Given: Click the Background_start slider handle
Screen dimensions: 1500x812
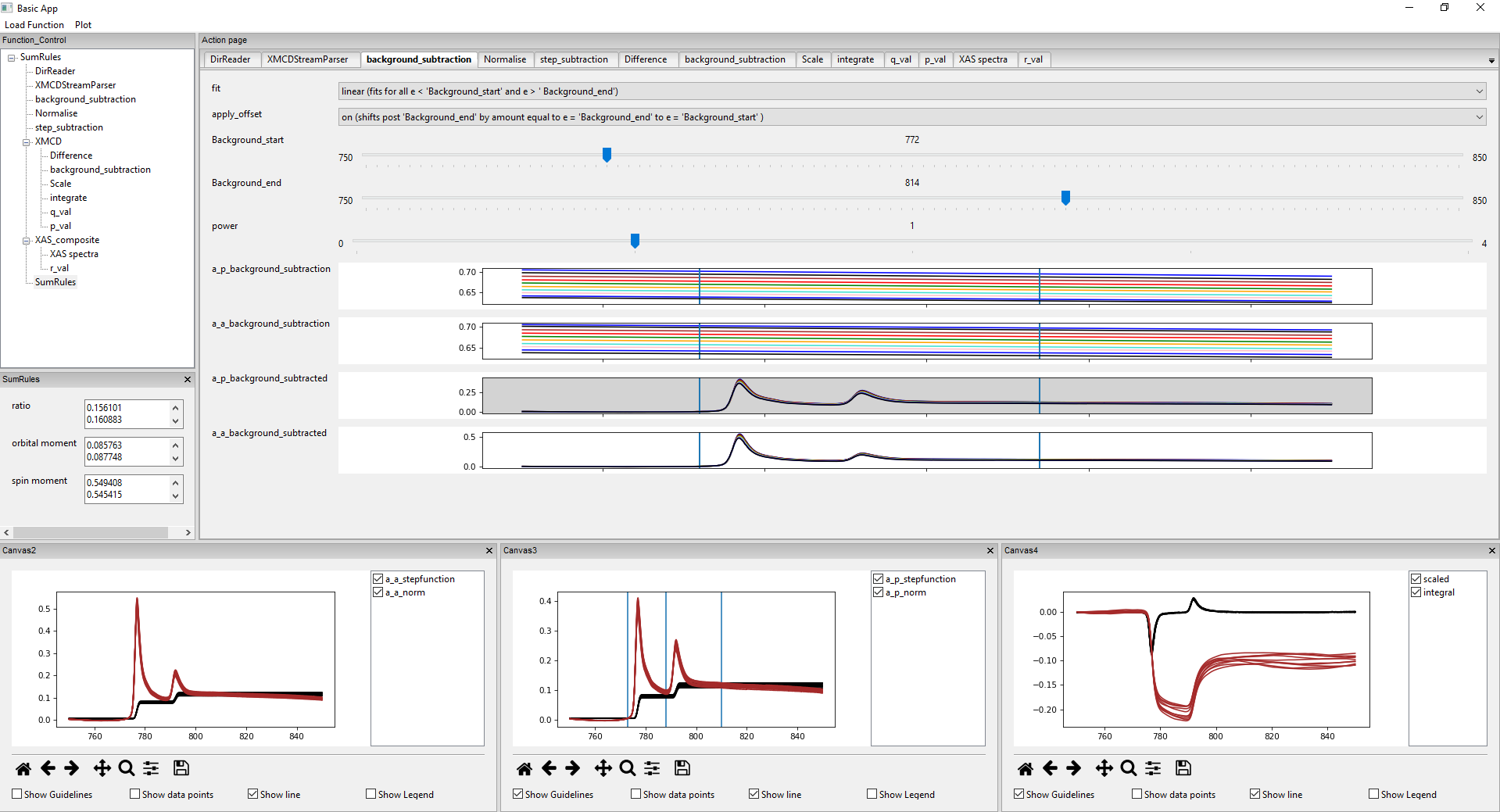Looking at the screenshot, I should (x=607, y=155).
